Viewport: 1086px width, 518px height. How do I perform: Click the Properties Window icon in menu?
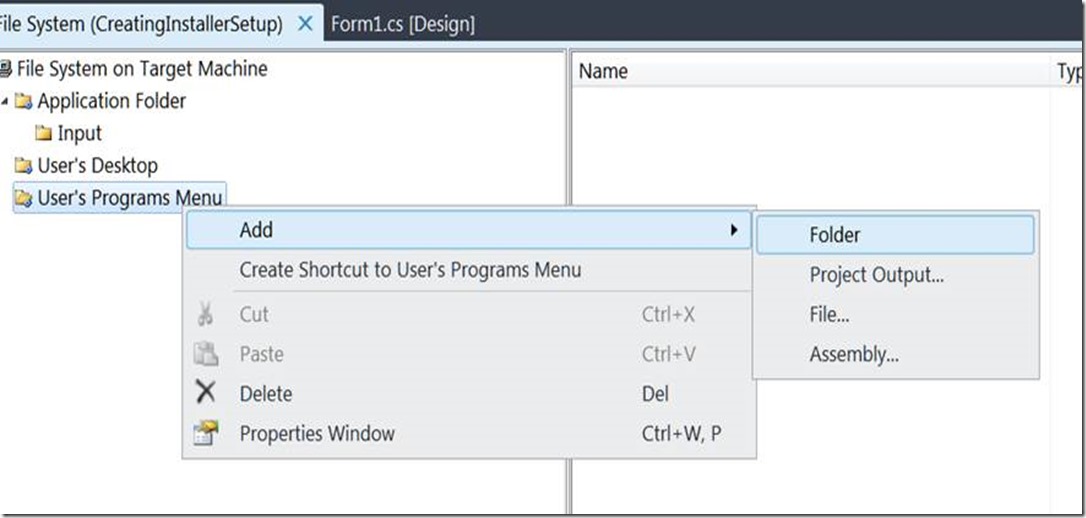206,434
